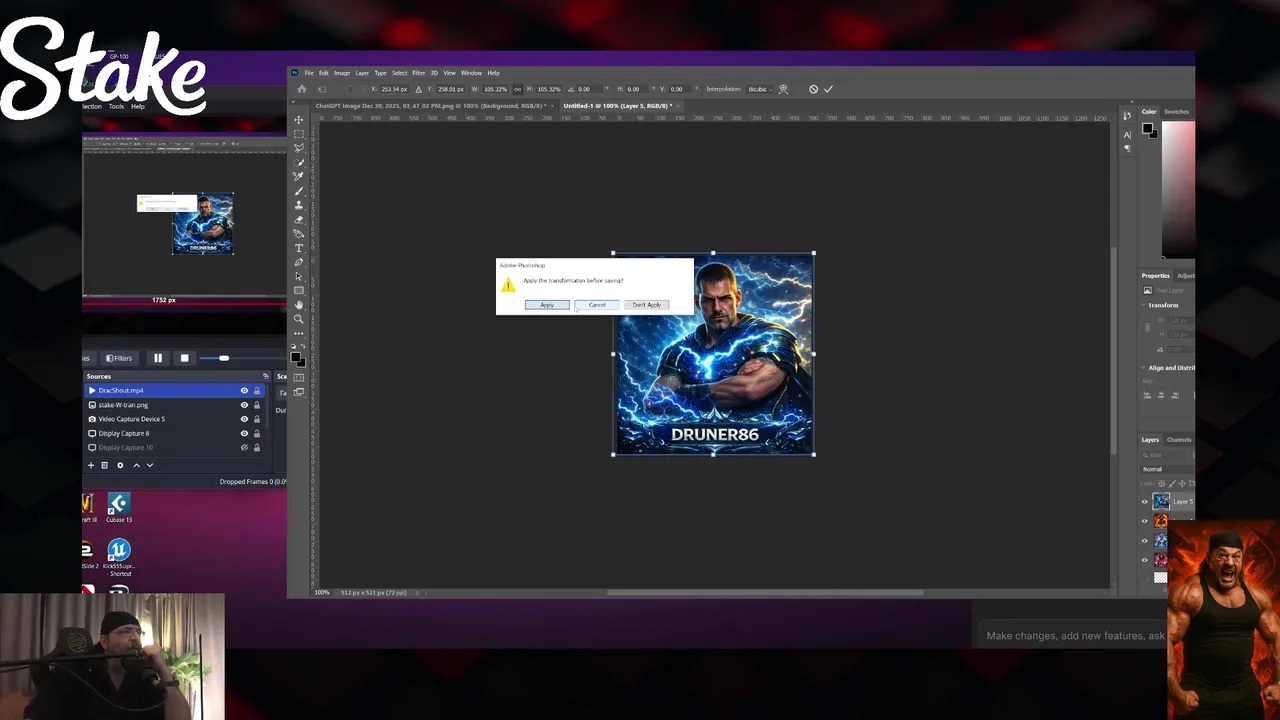Image resolution: width=1280 pixels, height=720 pixels.
Task: Pick a color in the Color panel field
Action: point(1178,190)
